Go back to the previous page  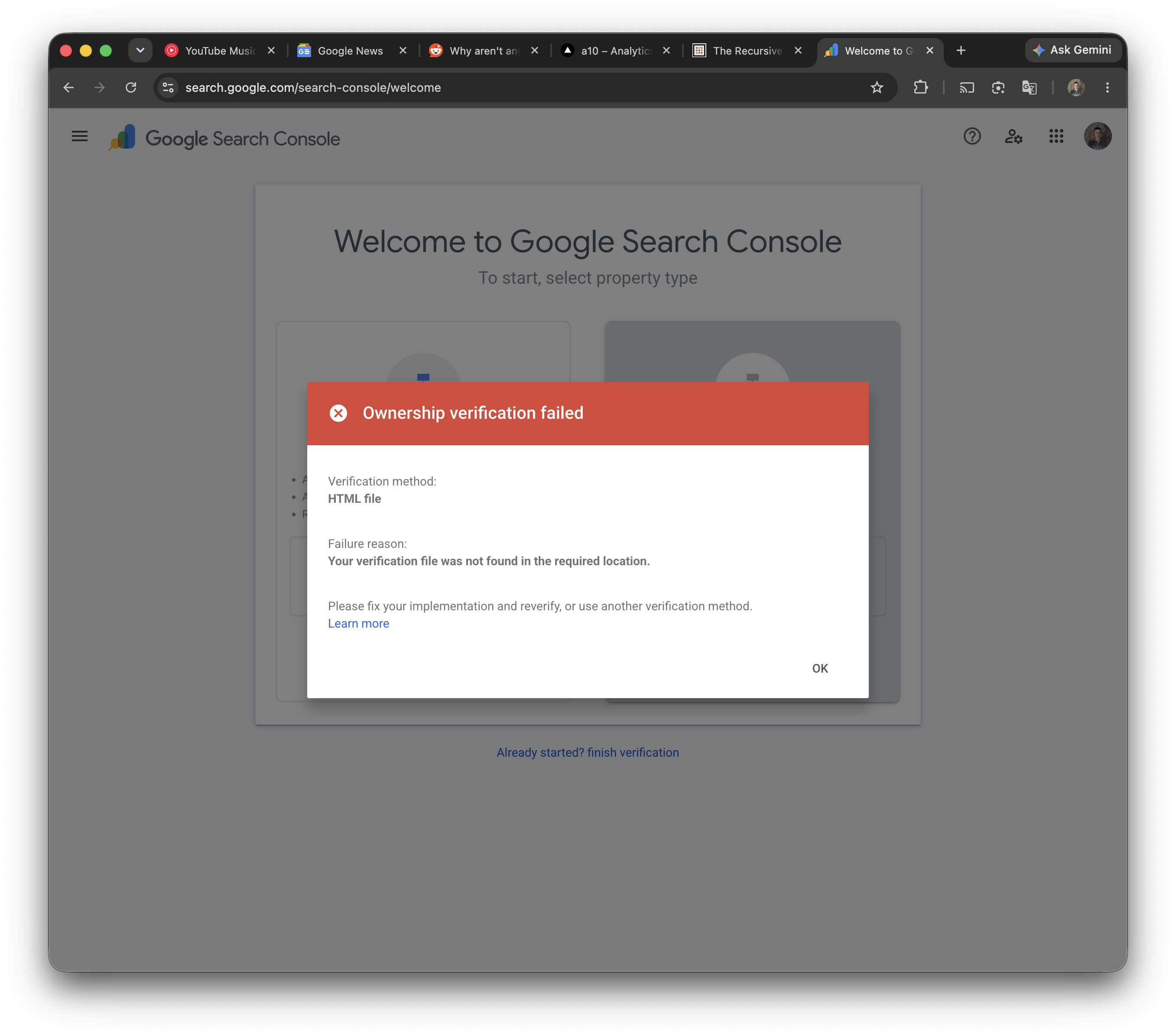pos(68,87)
